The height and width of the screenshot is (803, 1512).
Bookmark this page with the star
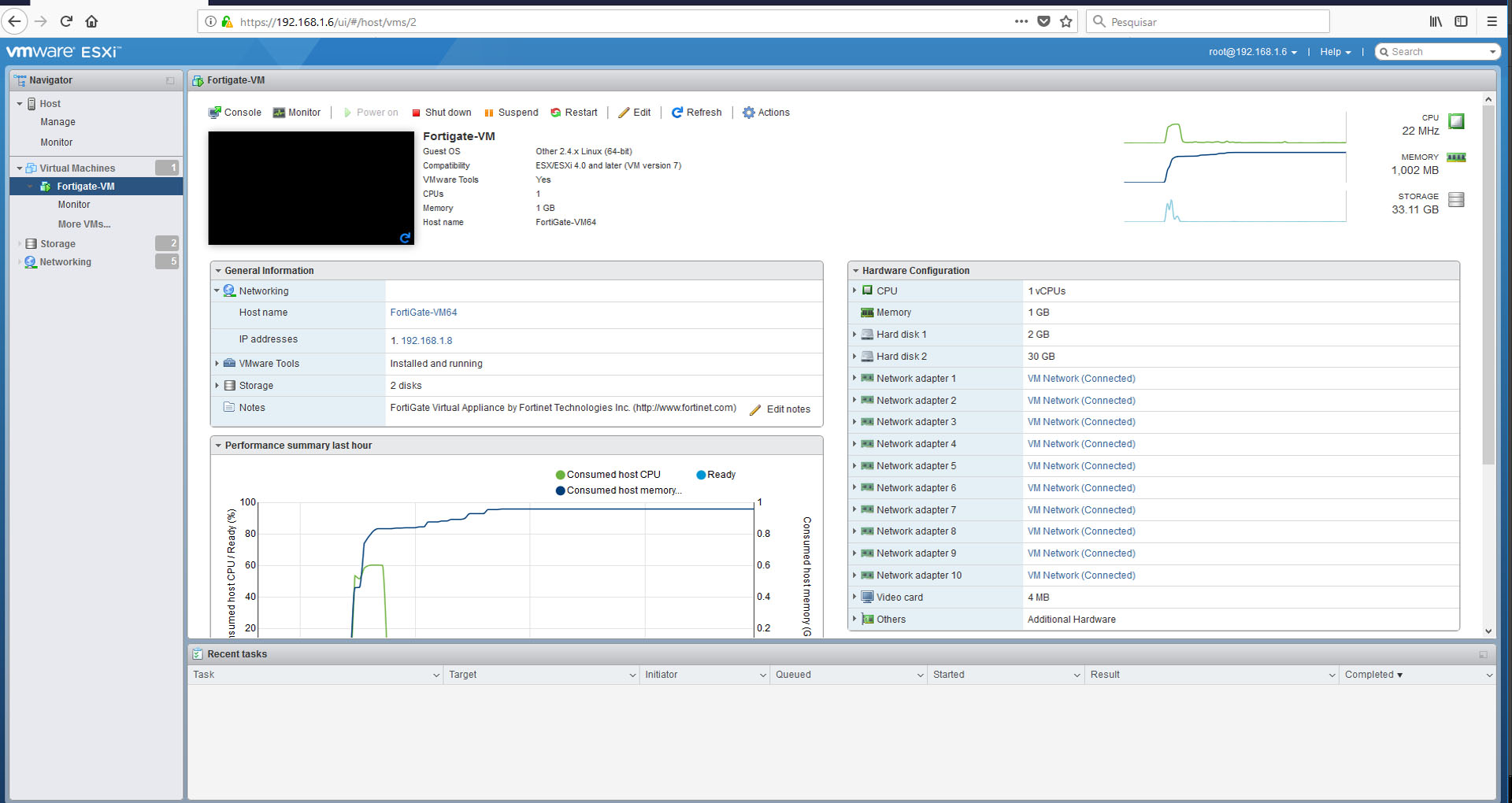(x=1066, y=21)
